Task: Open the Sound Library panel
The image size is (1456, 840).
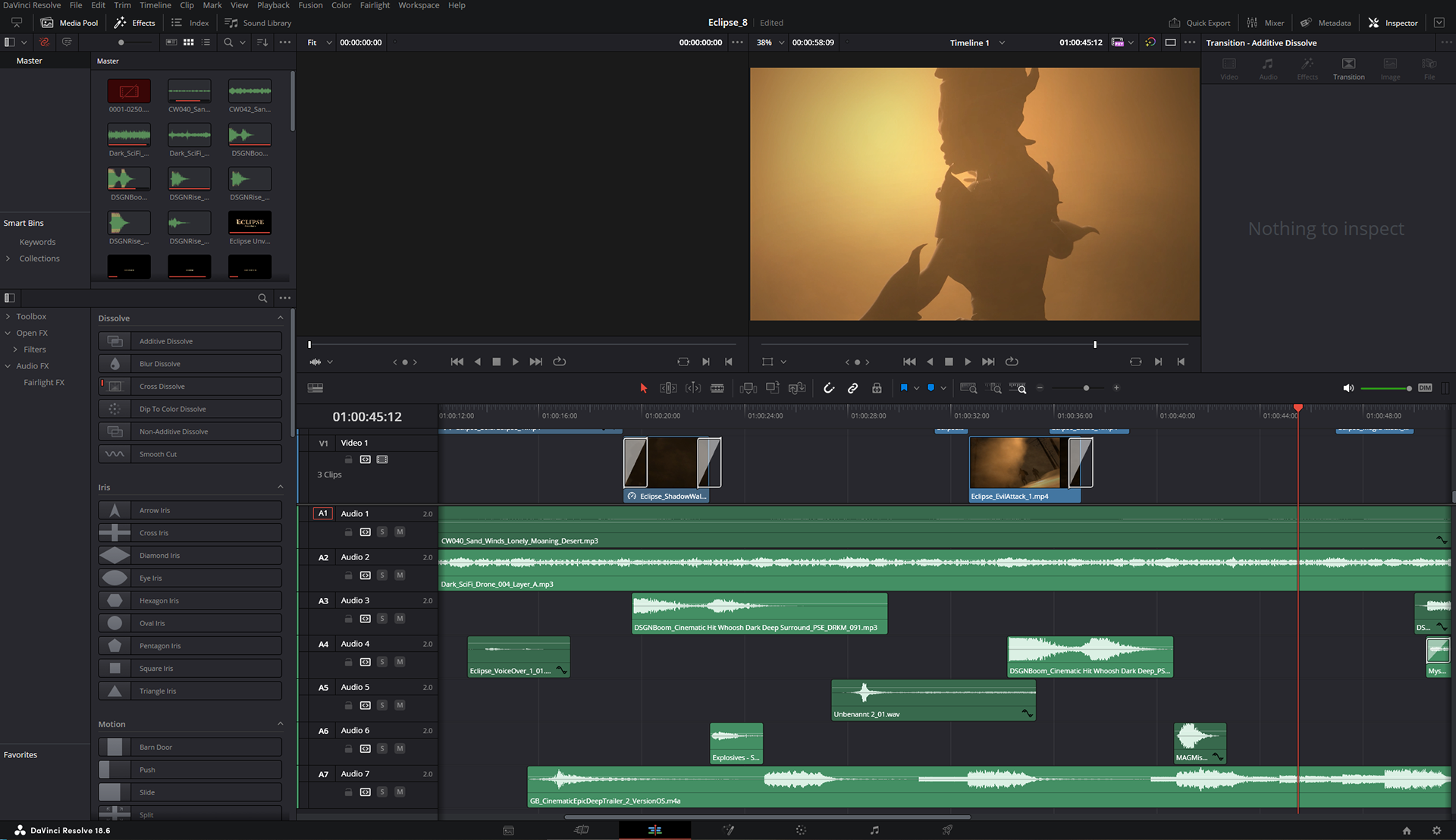Action: (259, 23)
